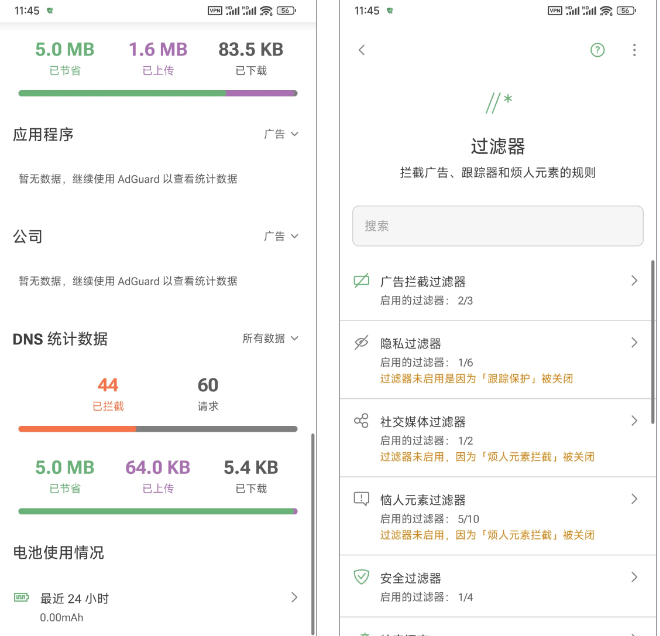
Task: Open the green help question mark icon
Action: 597,50
